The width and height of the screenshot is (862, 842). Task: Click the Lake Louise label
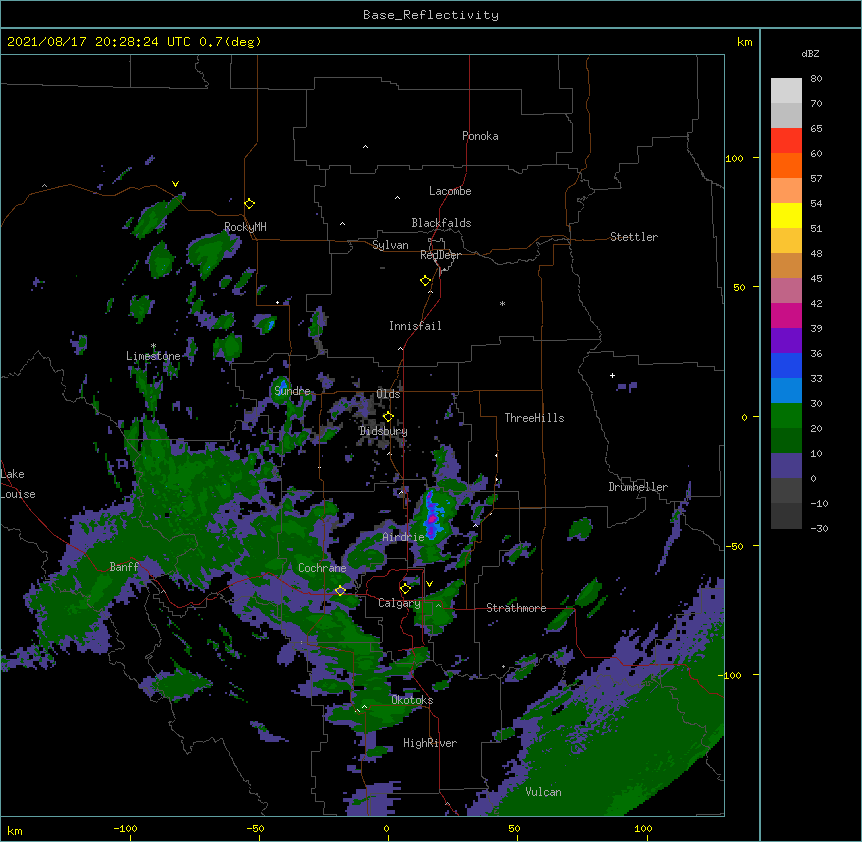tap(17, 484)
